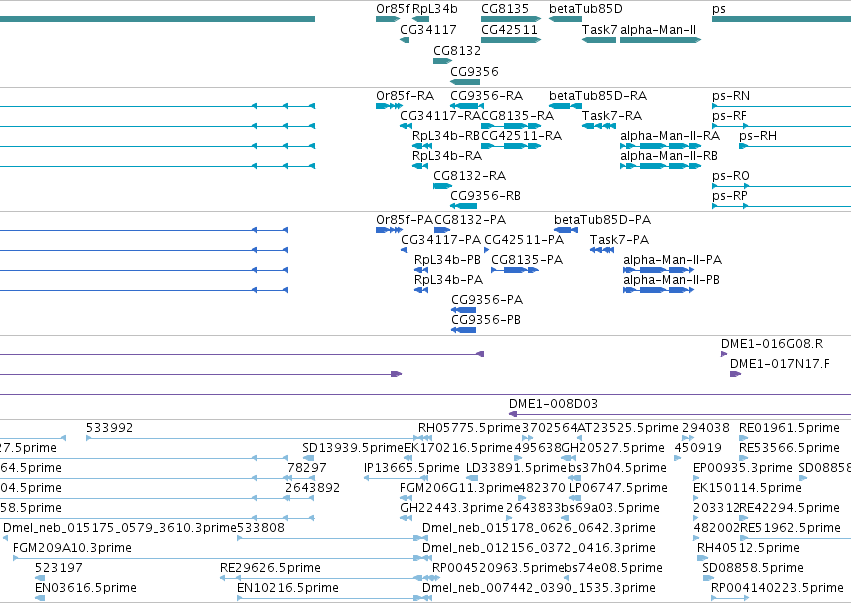Click the CG34117 gene label
This screenshot has width=851, height=603.
tap(428, 30)
